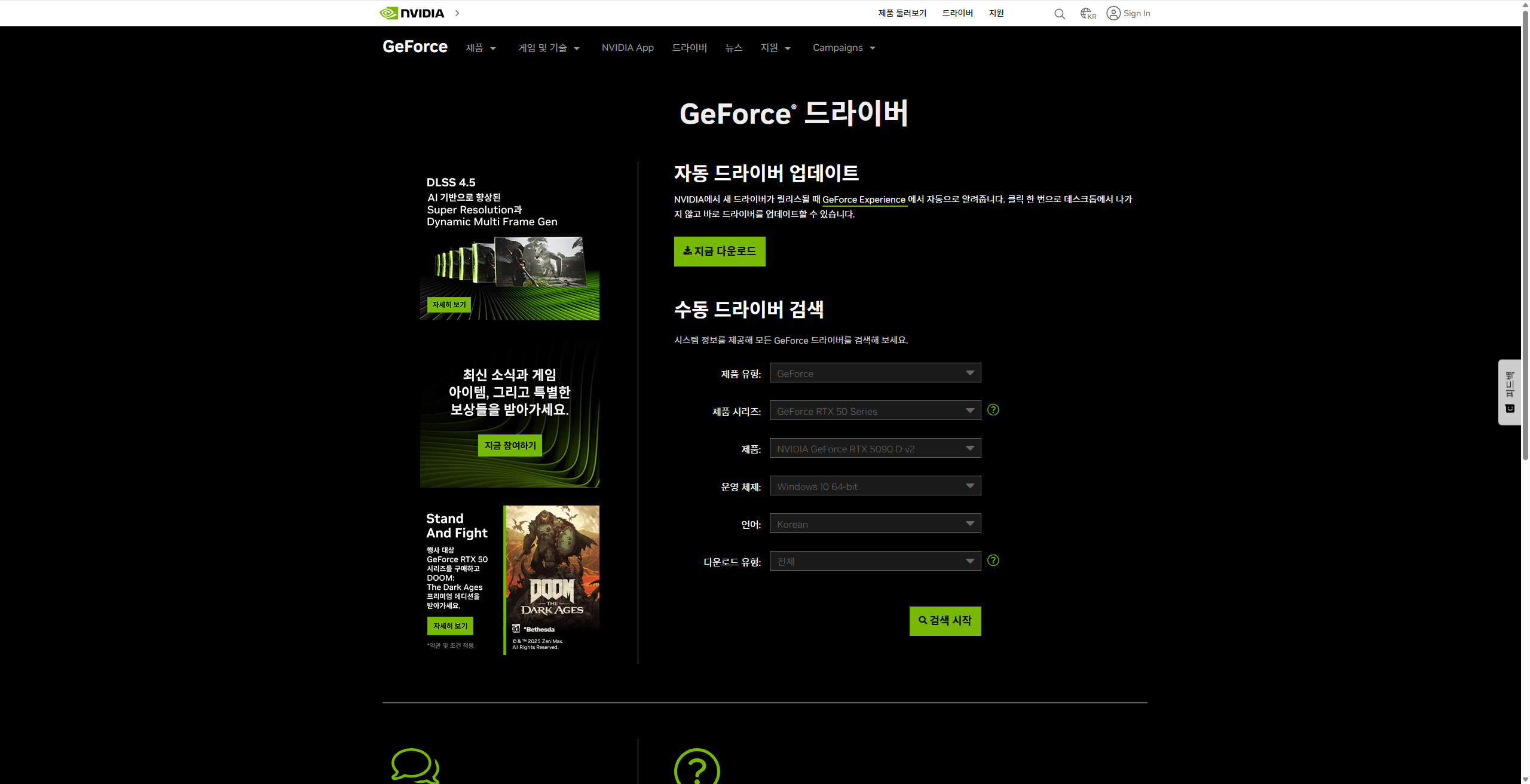Click the chevron arrow next to NVIDIA logo
This screenshot has height=784, width=1530.
457,13
